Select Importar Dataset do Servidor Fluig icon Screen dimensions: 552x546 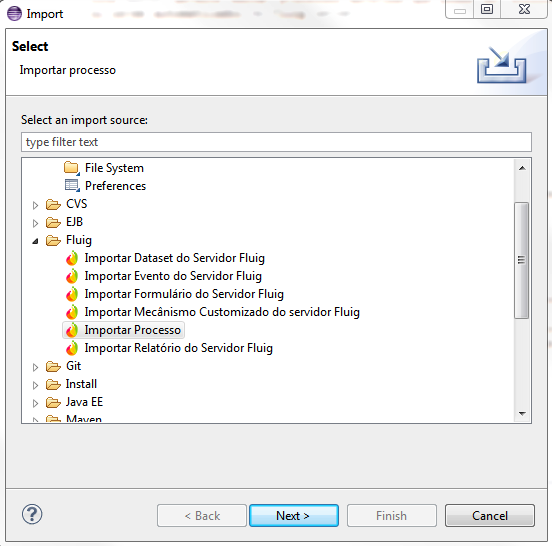72,258
